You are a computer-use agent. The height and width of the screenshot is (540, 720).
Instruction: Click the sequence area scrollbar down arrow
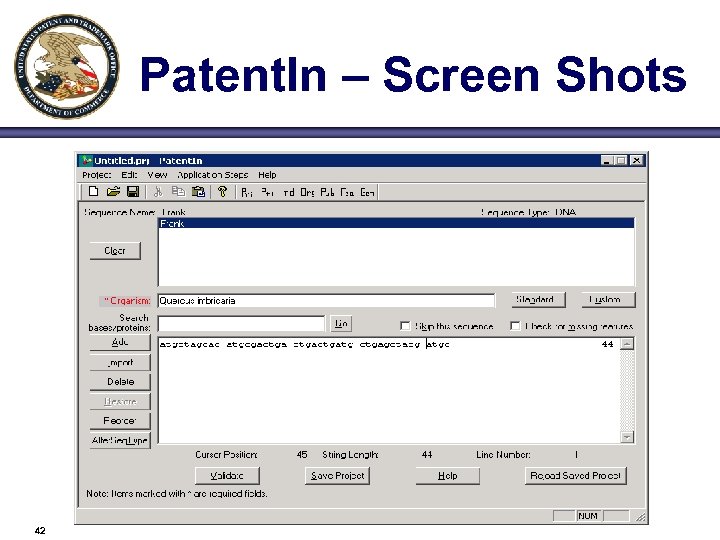coord(627,437)
